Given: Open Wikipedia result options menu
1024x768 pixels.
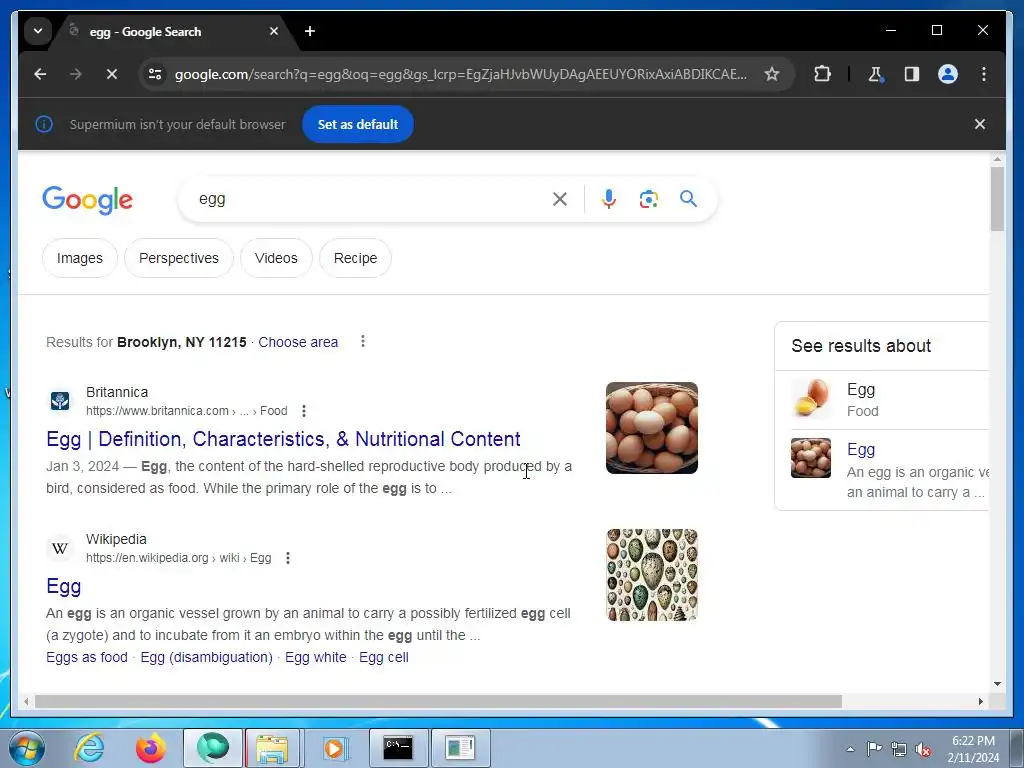Looking at the screenshot, I should (288, 558).
